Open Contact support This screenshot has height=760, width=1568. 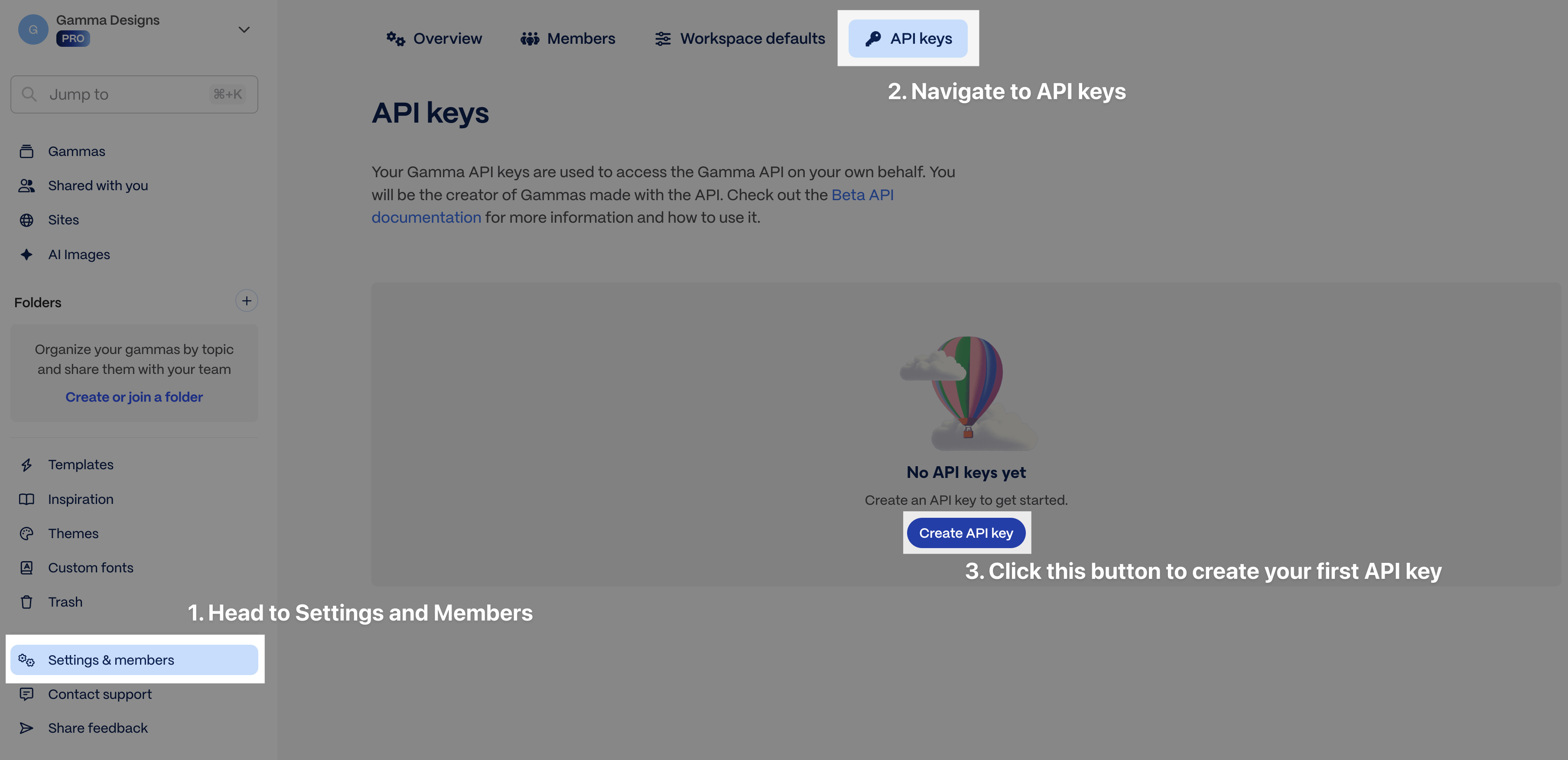click(100, 694)
